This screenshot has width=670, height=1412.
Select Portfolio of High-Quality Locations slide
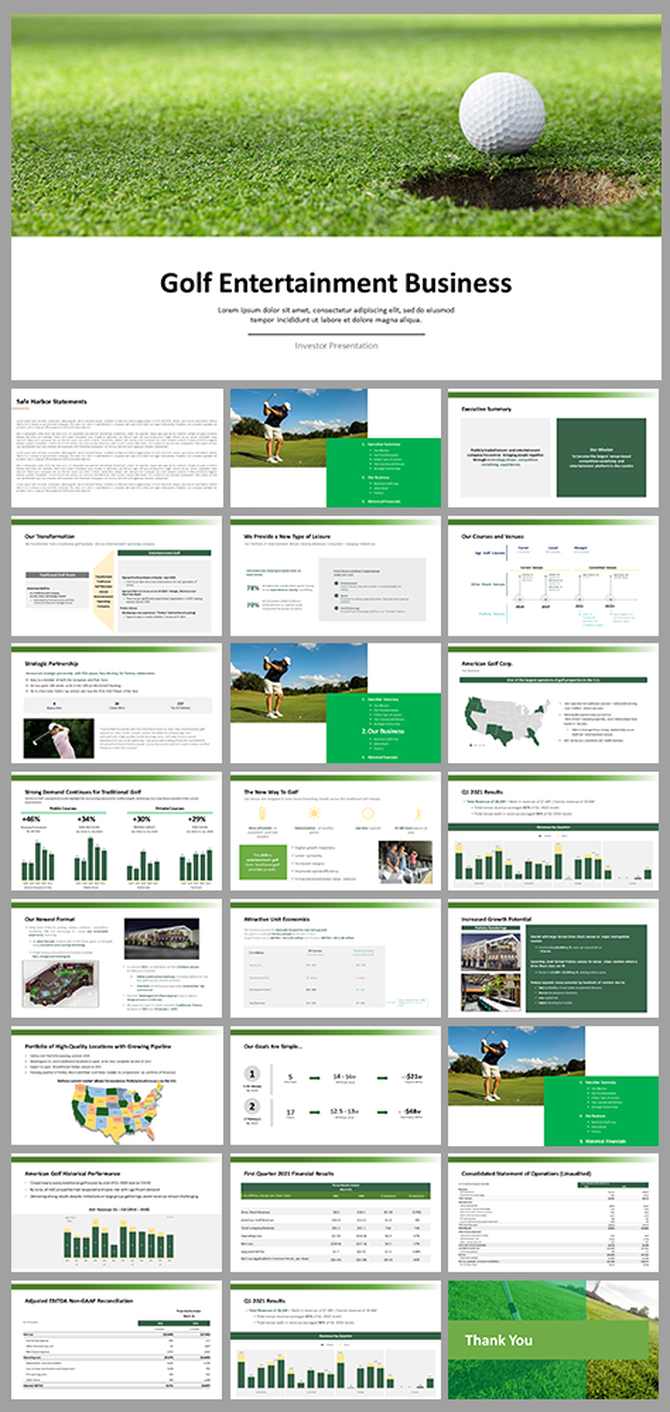click(117, 1086)
